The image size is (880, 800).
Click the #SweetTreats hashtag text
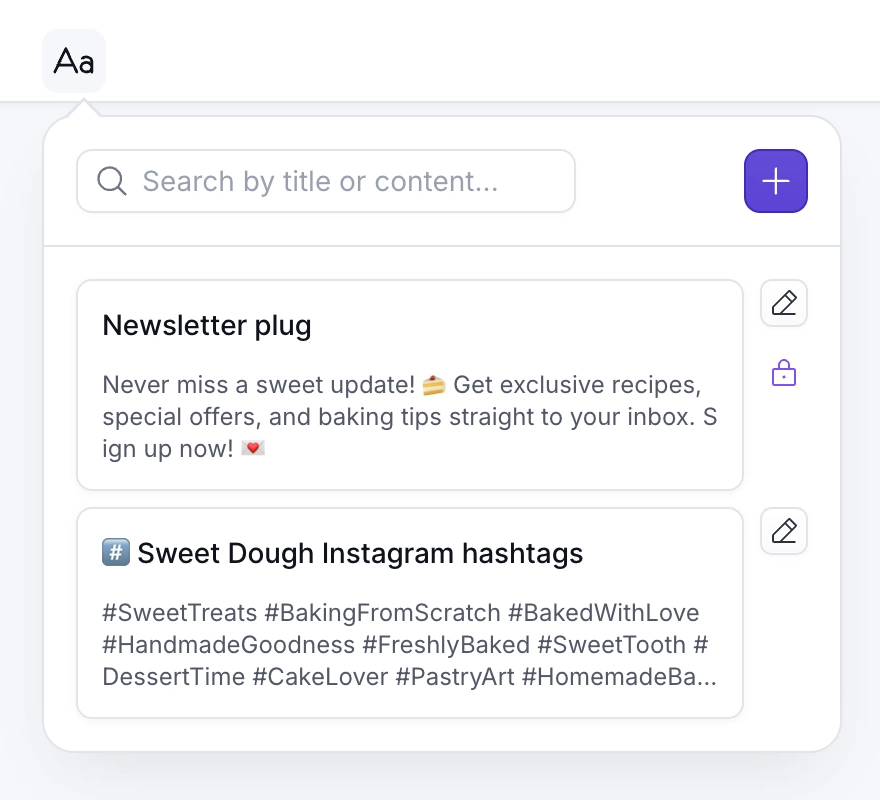pyautogui.click(x=164, y=612)
